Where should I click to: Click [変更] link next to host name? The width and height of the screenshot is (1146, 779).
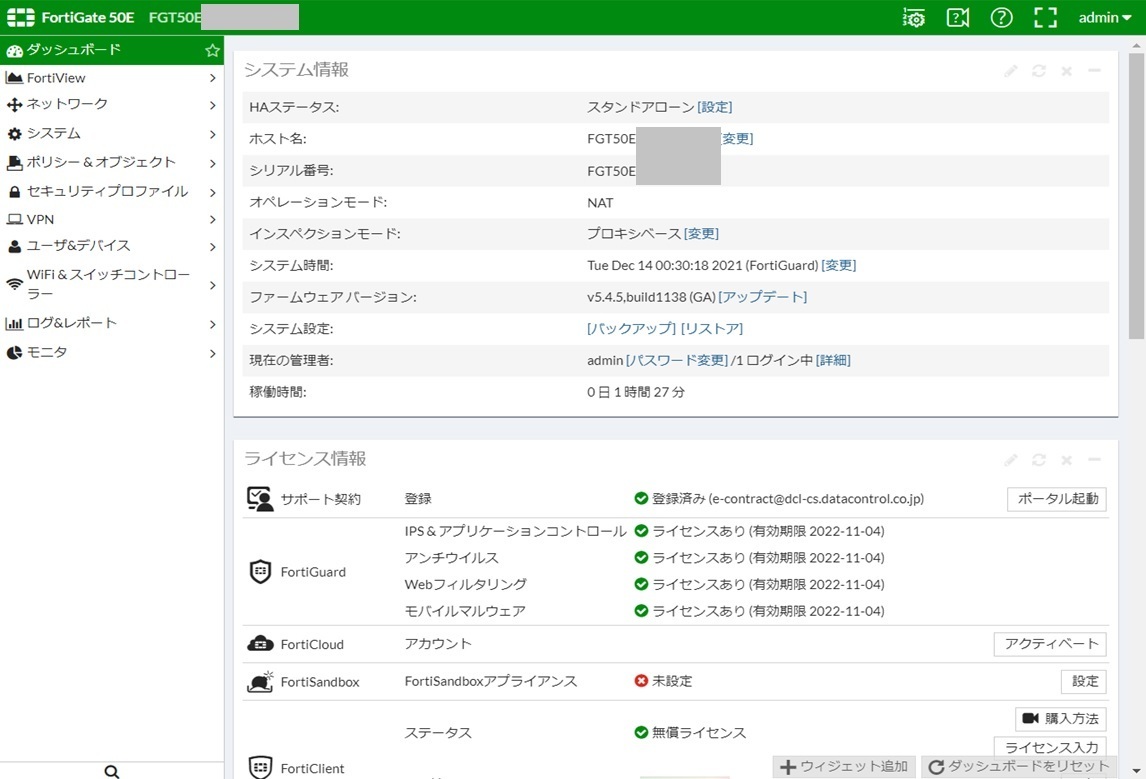tap(737, 139)
